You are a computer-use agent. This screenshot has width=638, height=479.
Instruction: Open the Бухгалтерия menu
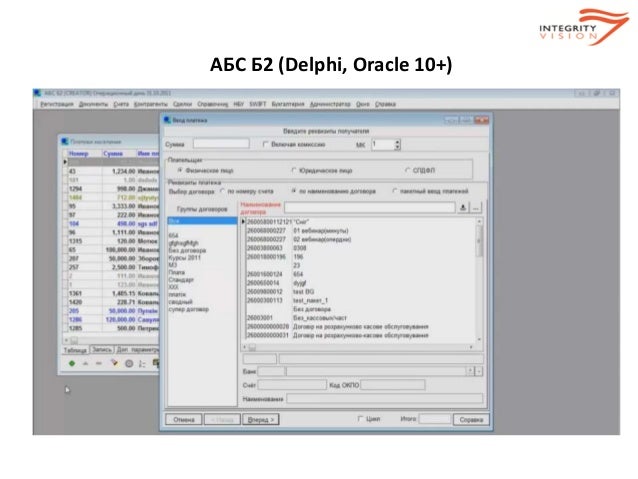(x=288, y=104)
